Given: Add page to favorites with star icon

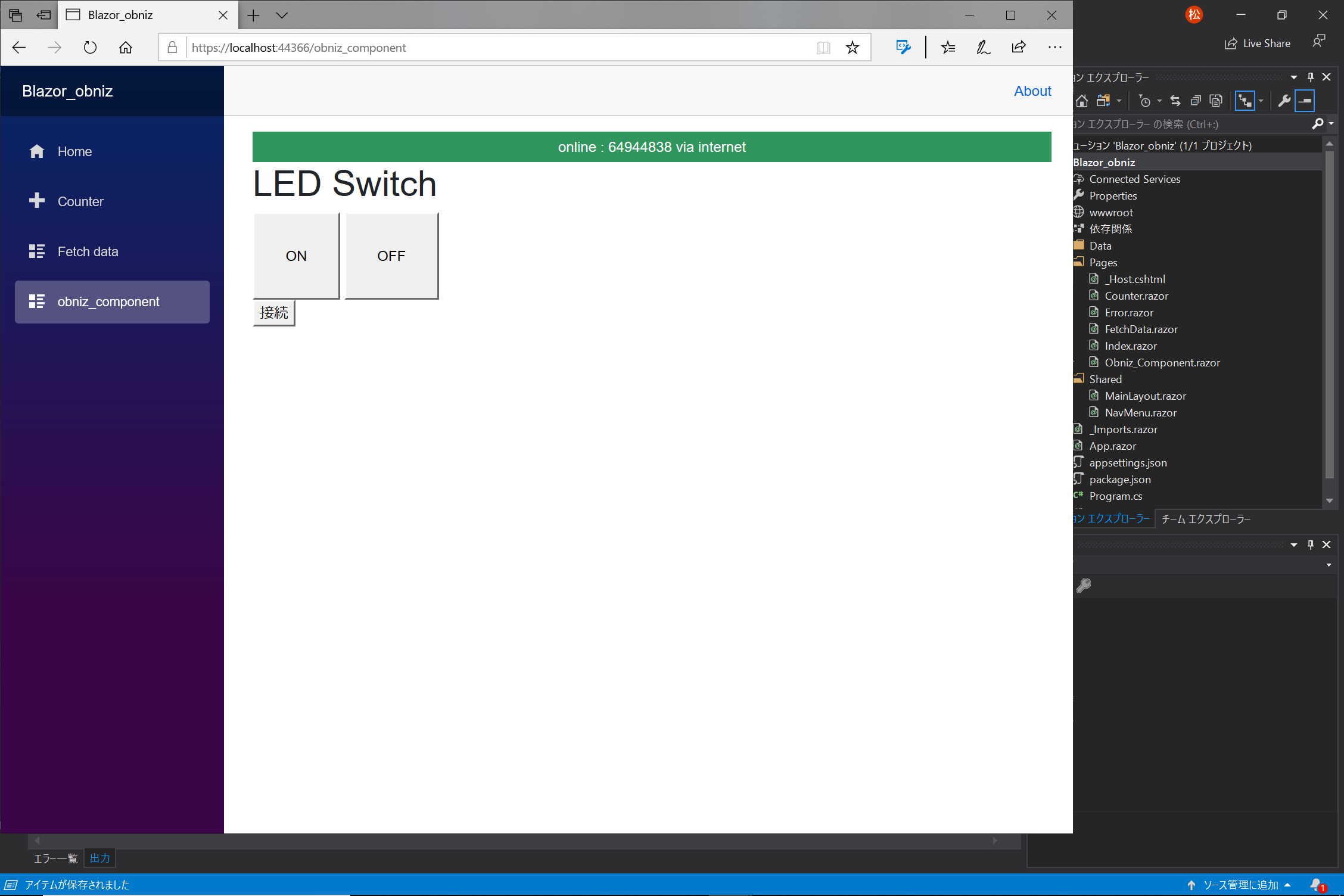Looking at the screenshot, I should click(853, 48).
